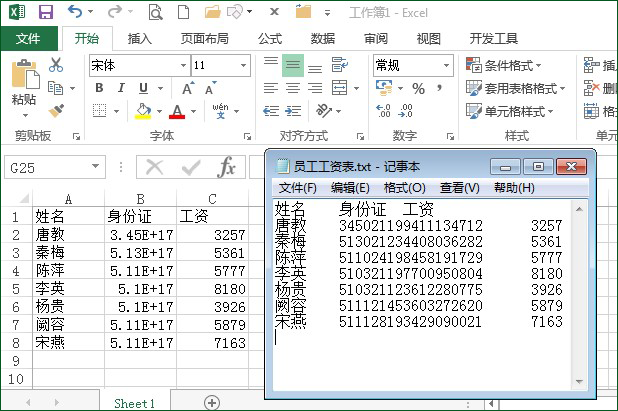Screen dimensions: 618x411
Task: Open Notepad's 查看(V) menu
Action: tap(460, 188)
